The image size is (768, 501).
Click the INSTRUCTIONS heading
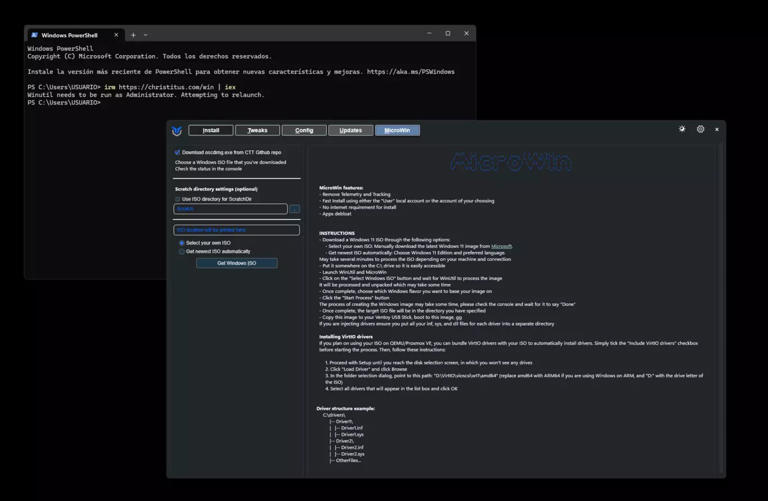click(x=337, y=233)
